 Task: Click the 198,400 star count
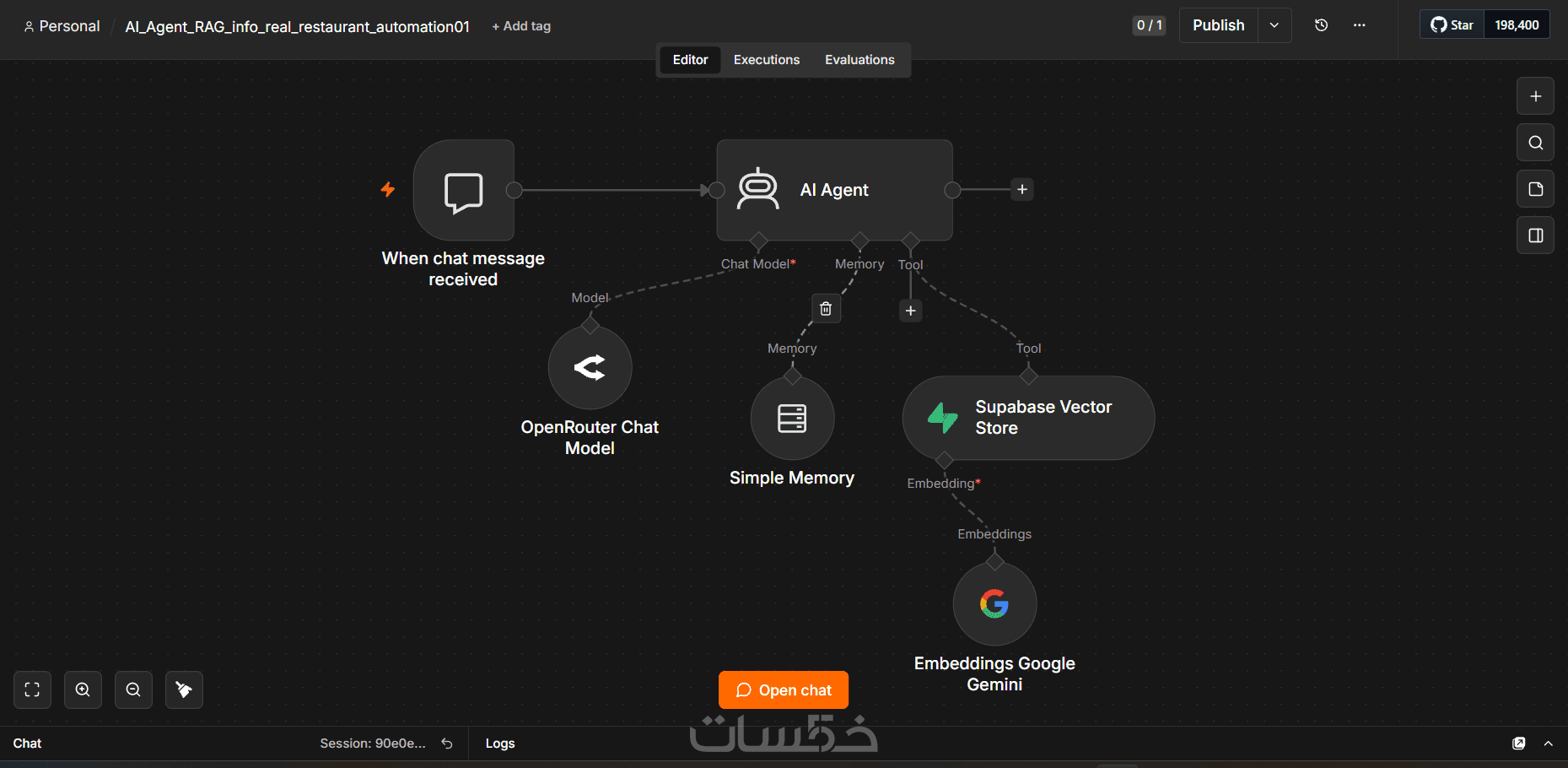pos(1517,25)
